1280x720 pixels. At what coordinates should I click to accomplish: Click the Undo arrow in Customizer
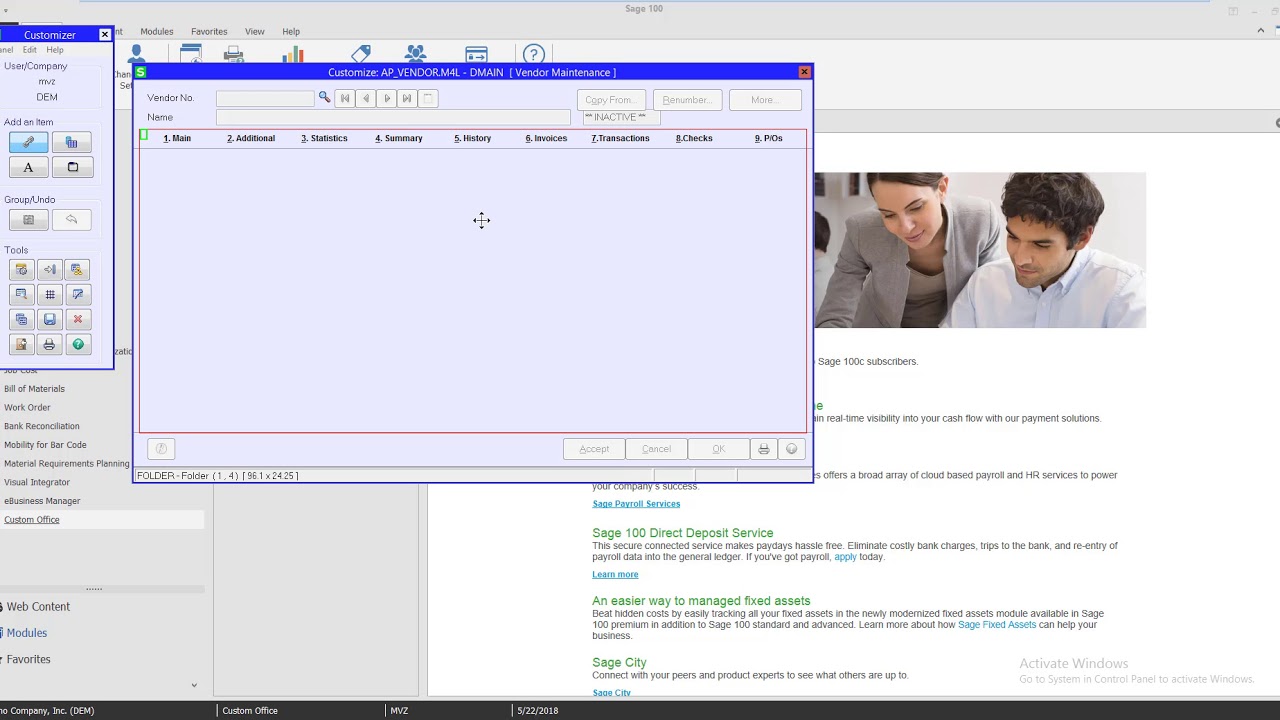click(72, 220)
